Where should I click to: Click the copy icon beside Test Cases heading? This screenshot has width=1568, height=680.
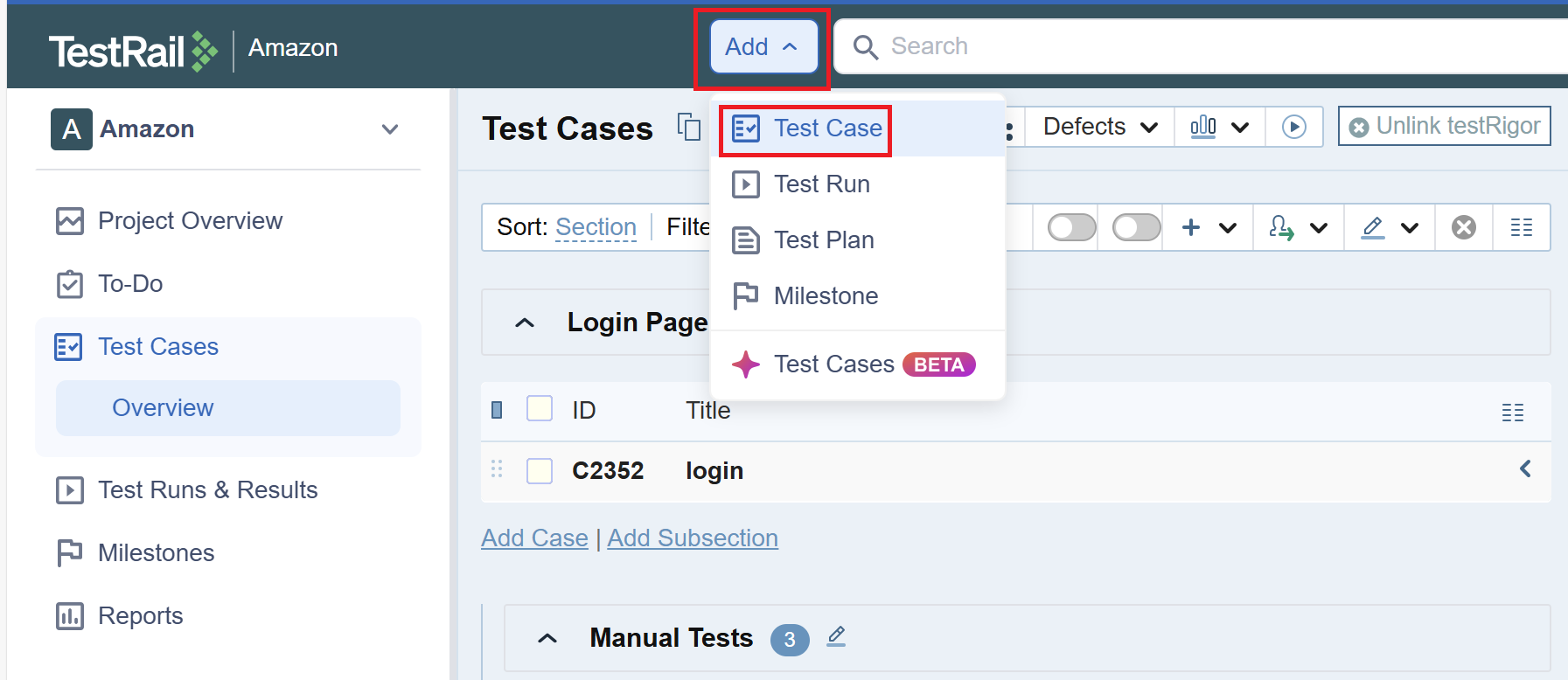click(x=689, y=128)
